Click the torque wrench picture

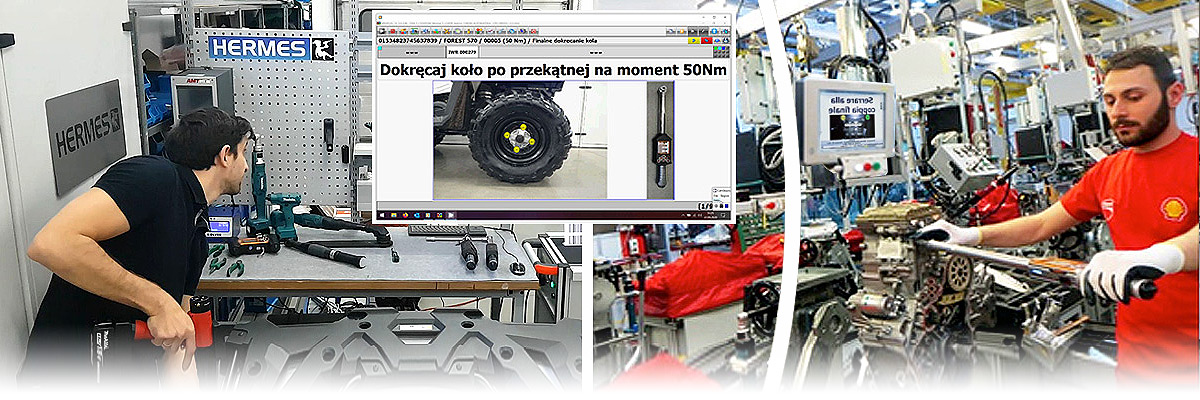pos(660,139)
